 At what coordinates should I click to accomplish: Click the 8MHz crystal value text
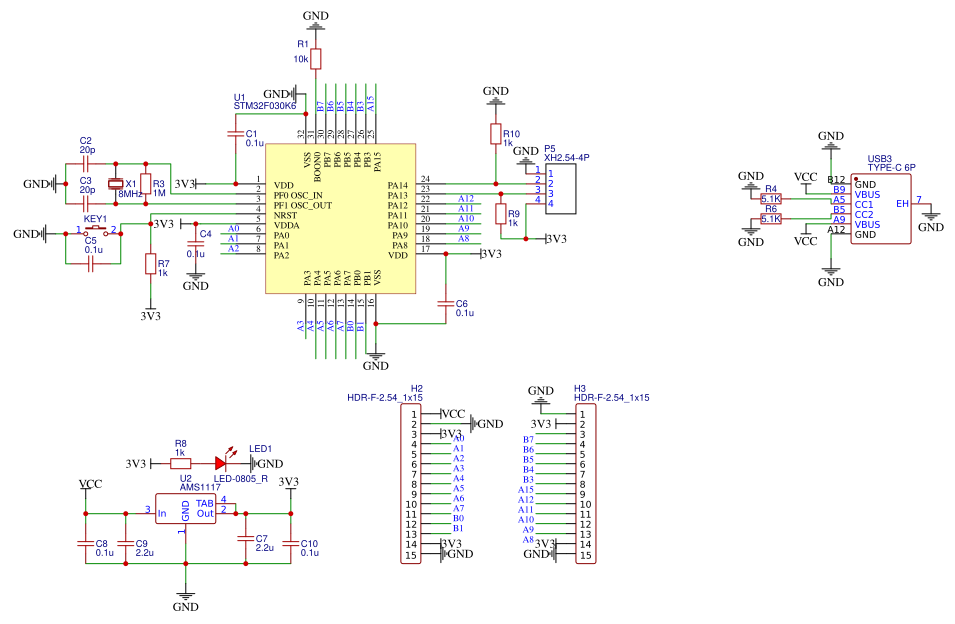[130, 194]
